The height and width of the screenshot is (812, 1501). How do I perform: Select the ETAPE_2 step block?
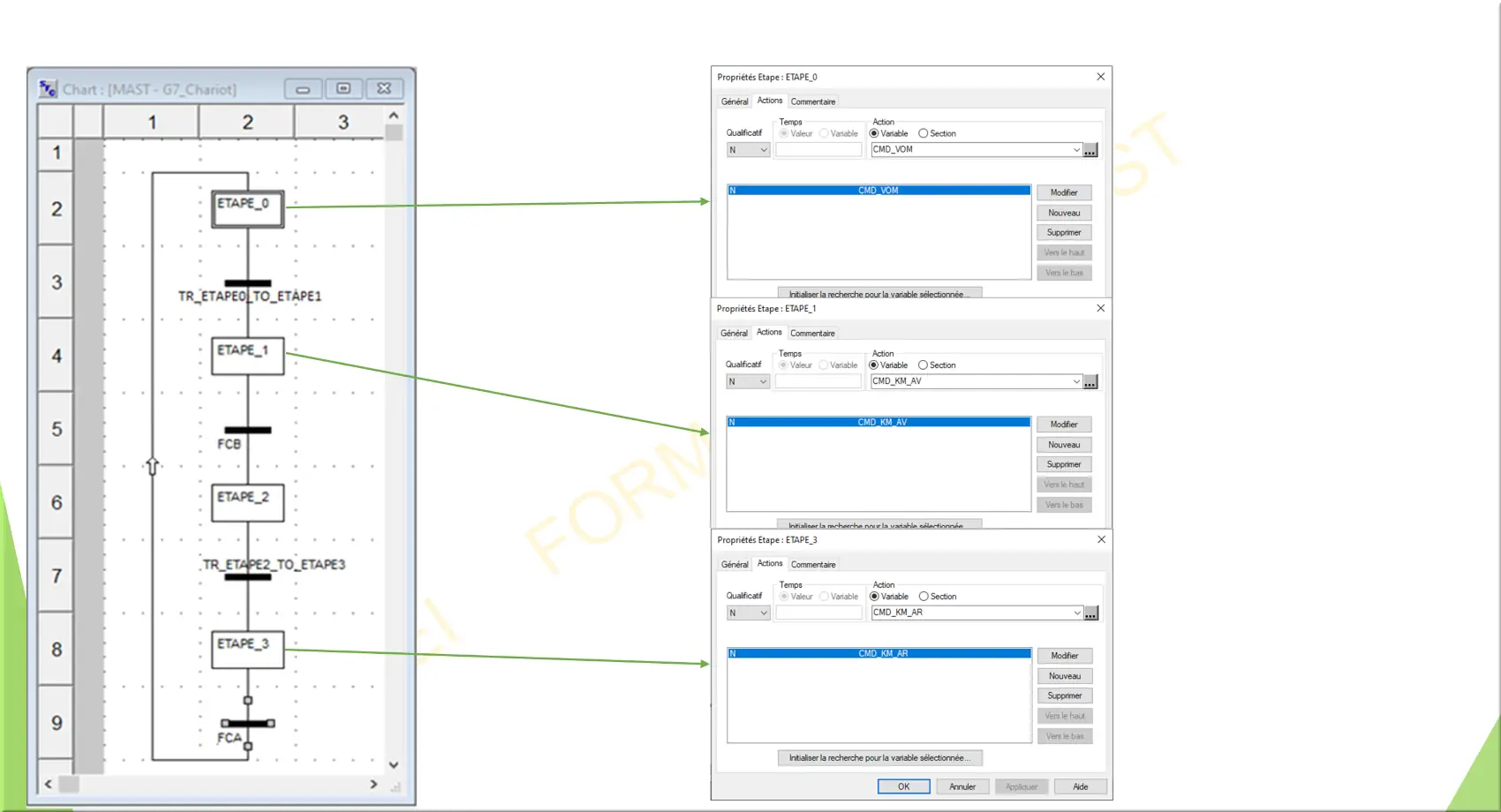[x=247, y=503]
